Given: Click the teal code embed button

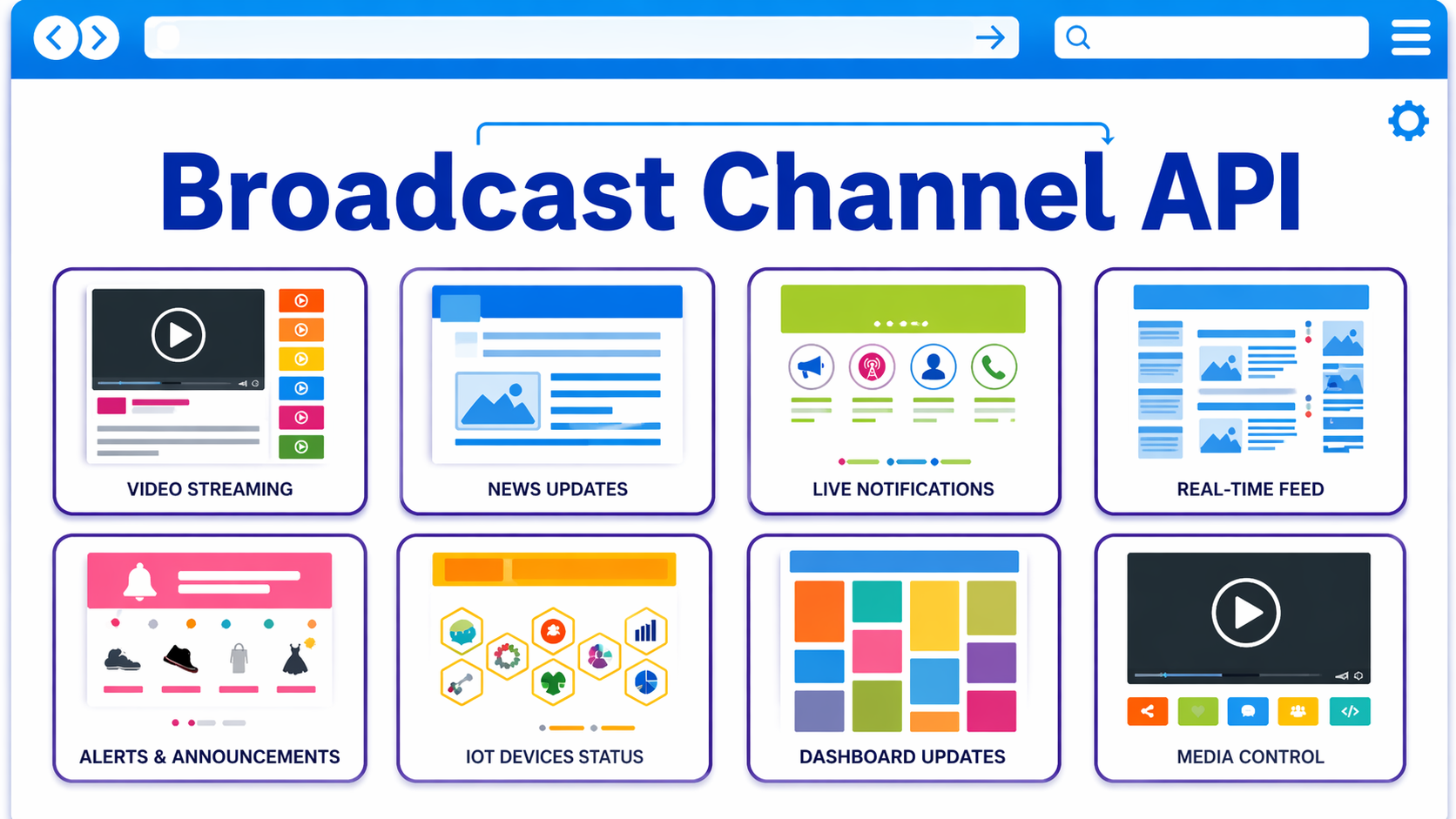Looking at the screenshot, I should pyautogui.click(x=1349, y=711).
